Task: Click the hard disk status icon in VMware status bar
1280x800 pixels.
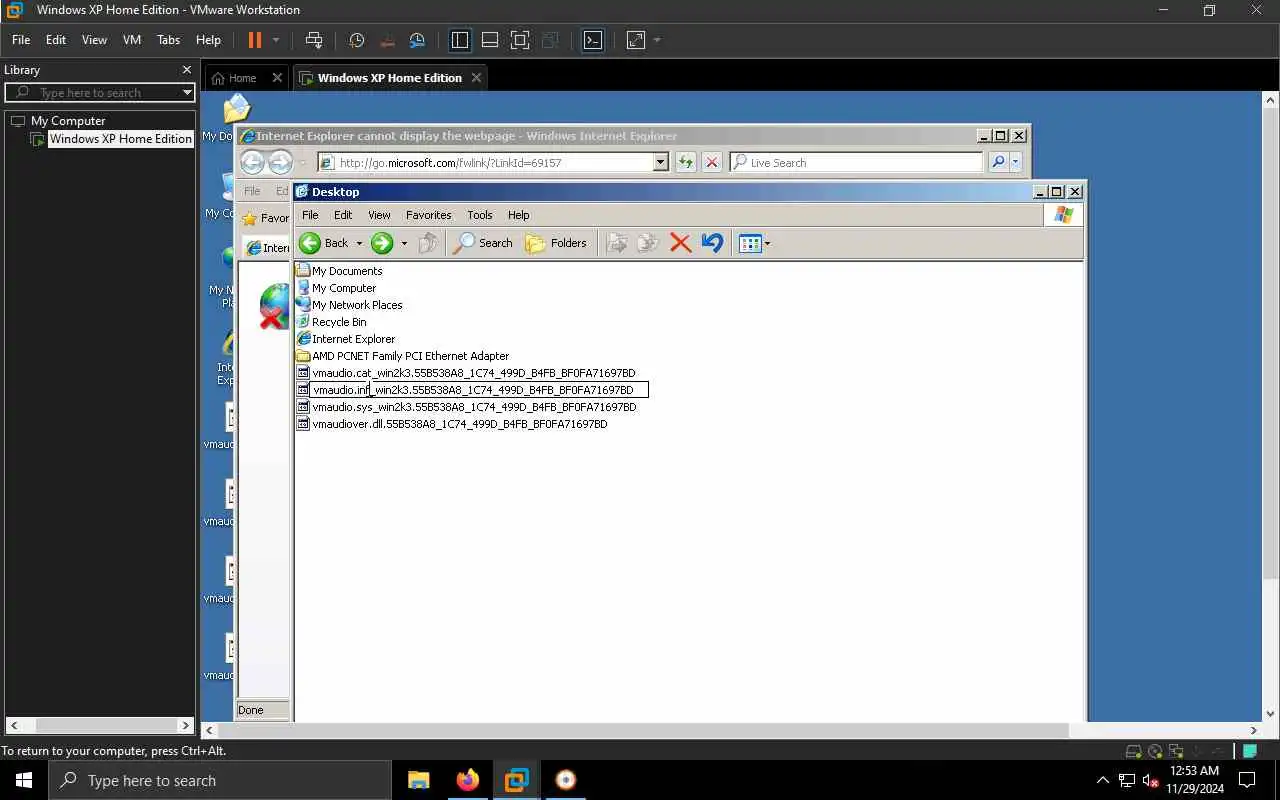Action: click(1133, 752)
